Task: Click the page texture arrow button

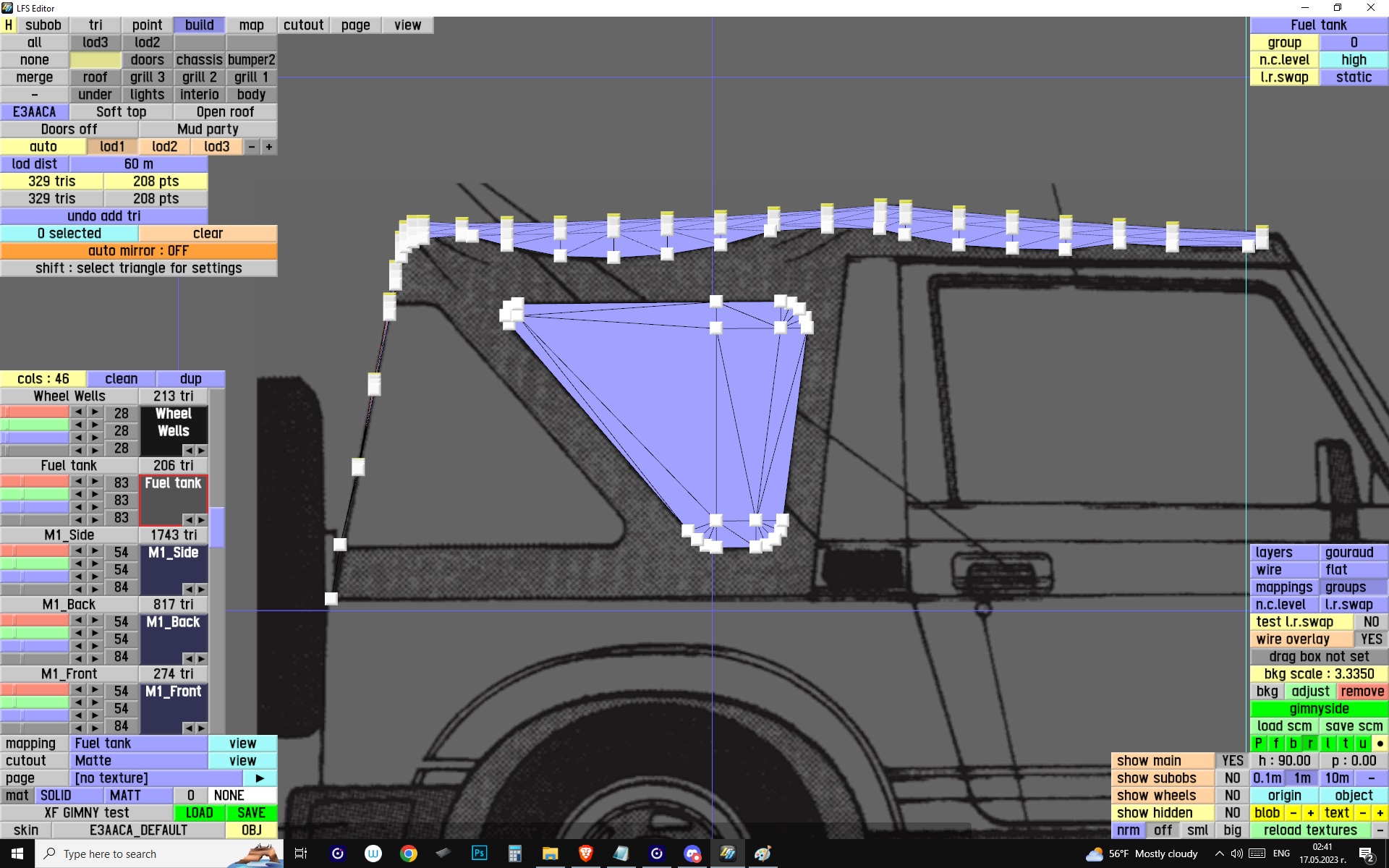Action: tap(260, 778)
